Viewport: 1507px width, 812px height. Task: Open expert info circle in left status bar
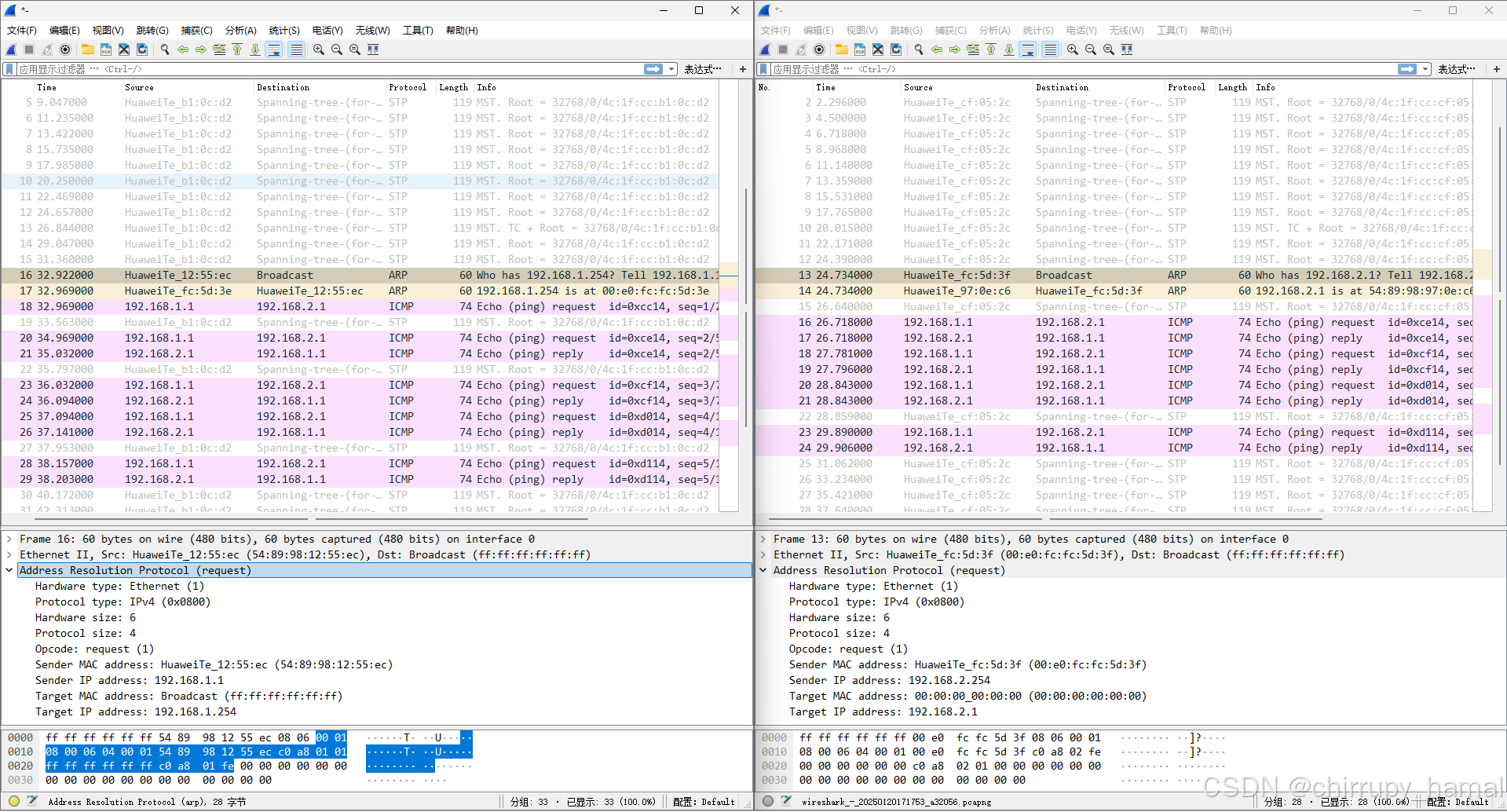coord(14,801)
